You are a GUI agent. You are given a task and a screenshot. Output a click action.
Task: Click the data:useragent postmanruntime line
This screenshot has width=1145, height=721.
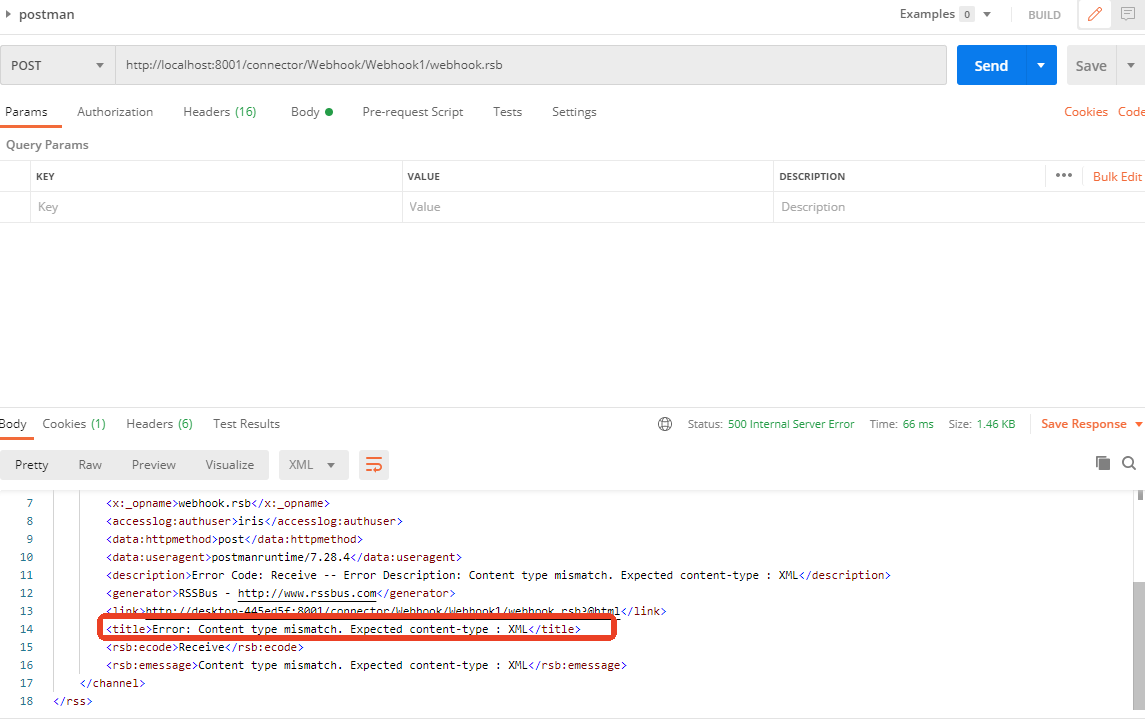[x=283, y=557]
